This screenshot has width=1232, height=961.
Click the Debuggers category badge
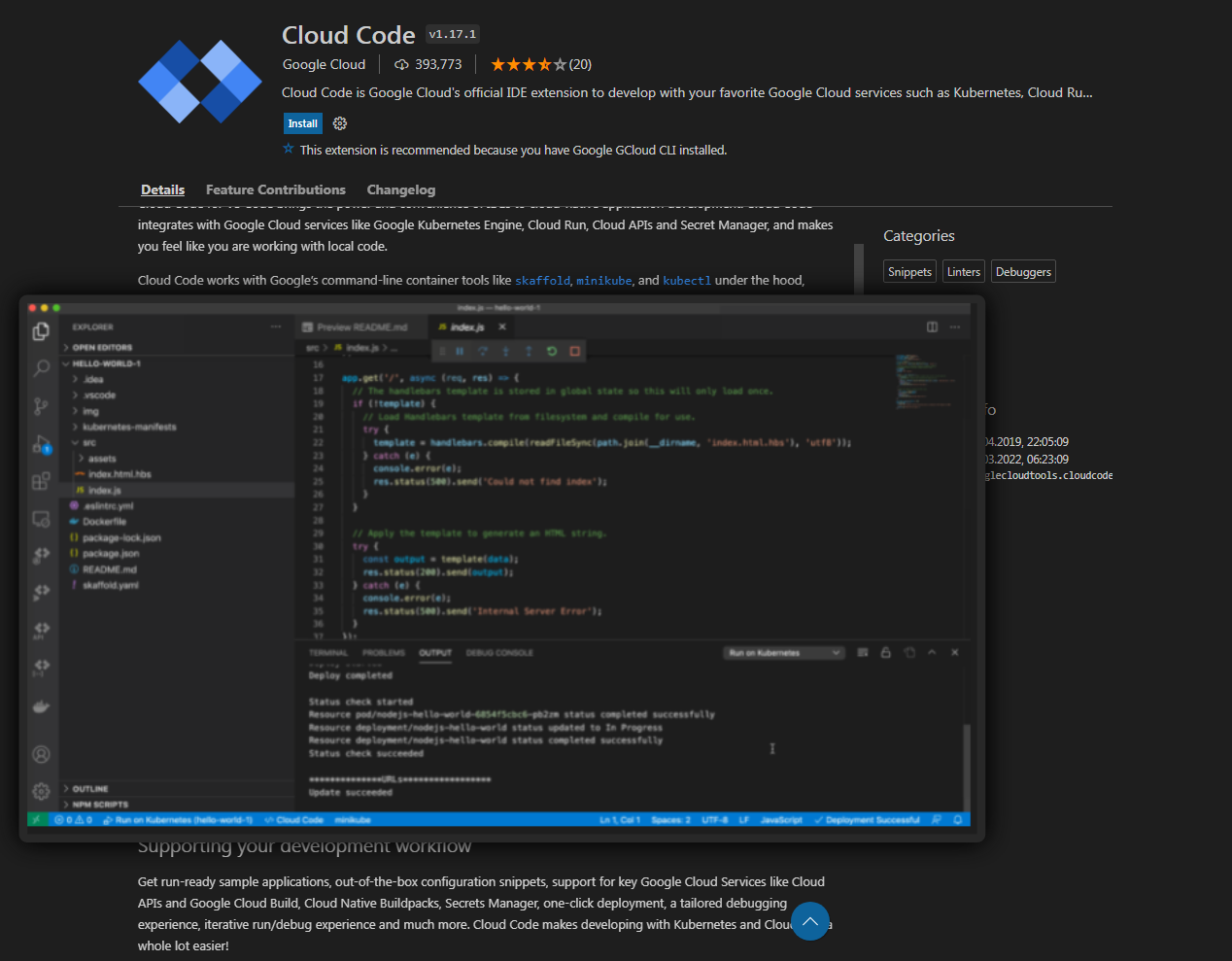click(1023, 271)
